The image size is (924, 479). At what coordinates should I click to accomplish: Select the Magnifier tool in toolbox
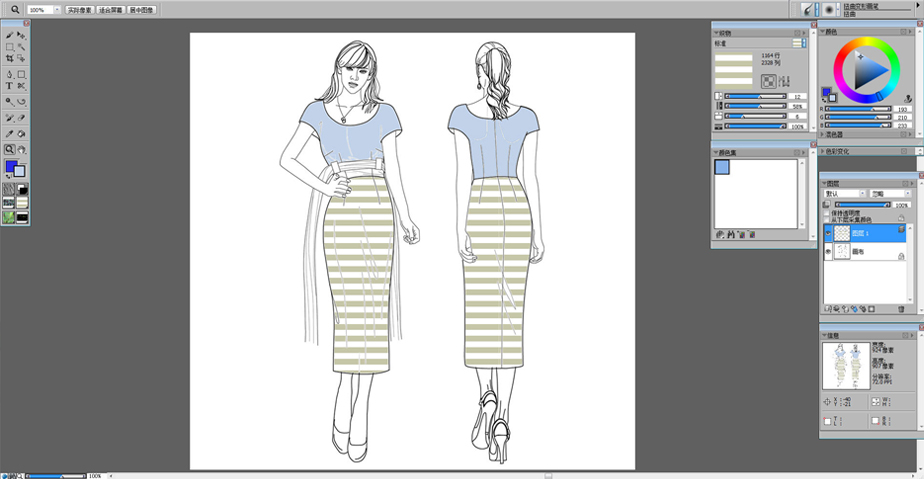9,150
